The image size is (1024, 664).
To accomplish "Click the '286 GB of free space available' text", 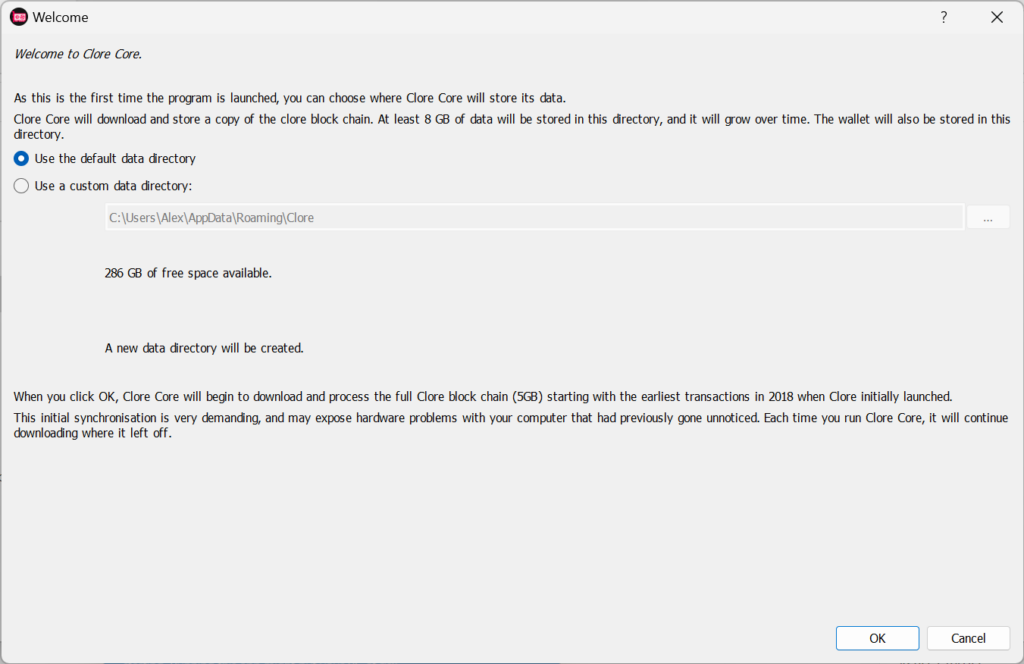I will pos(188,273).
